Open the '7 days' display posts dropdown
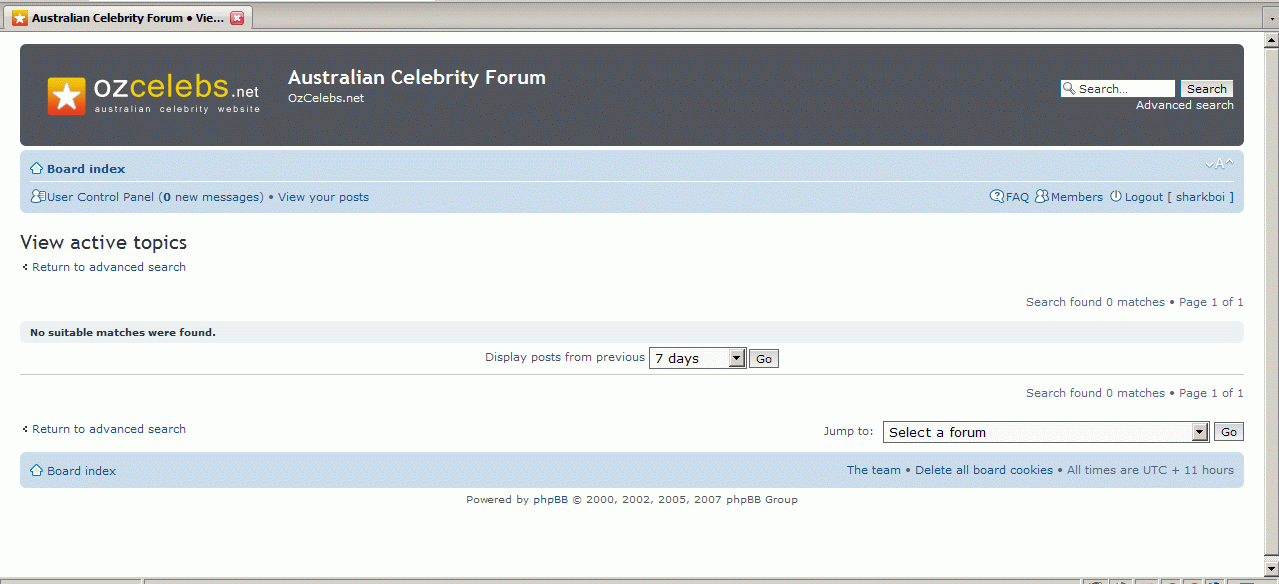 click(697, 358)
